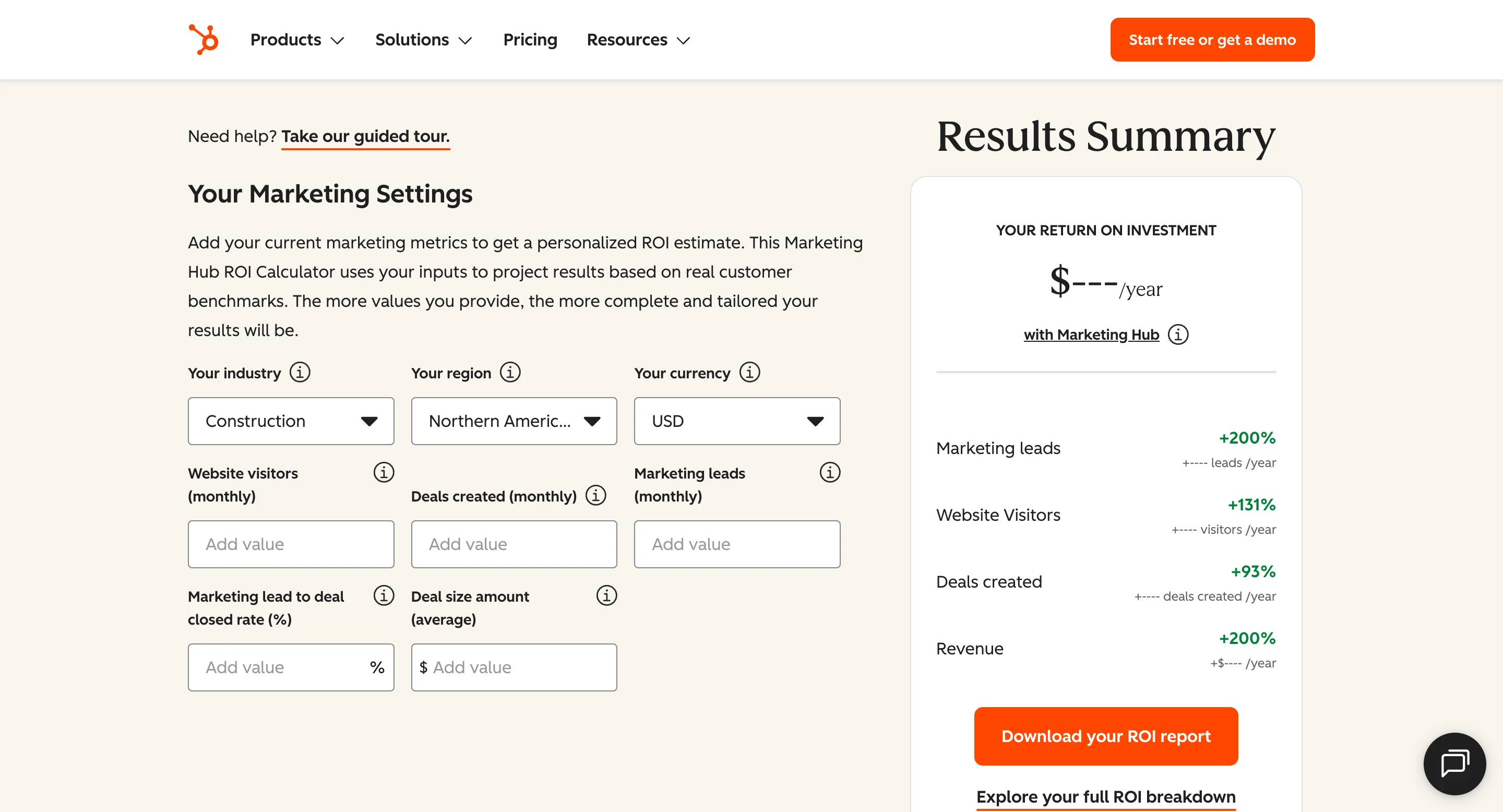Viewport: 1503px width, 812px height.
Task: Show info for Deal size amount (average)
Action: tap(606, 595)
